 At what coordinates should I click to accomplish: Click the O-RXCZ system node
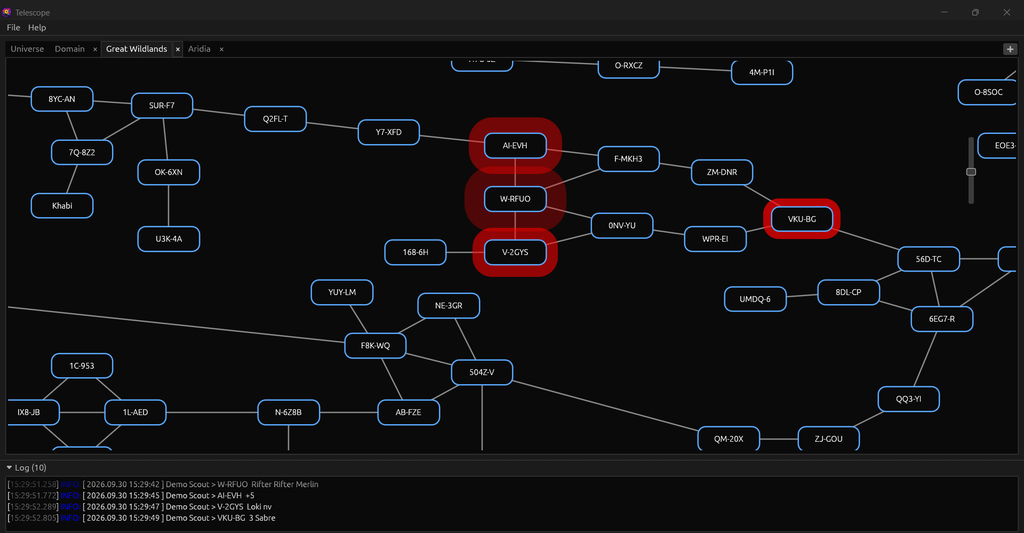click(628, 68)
